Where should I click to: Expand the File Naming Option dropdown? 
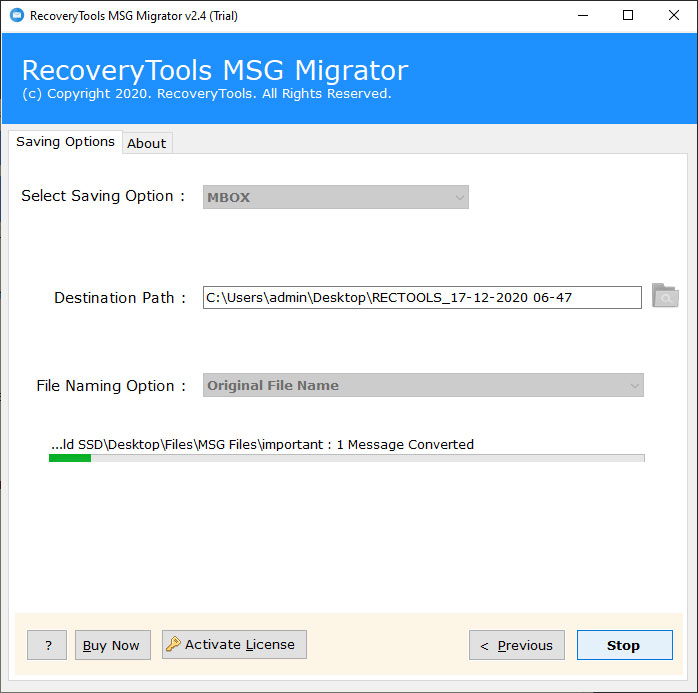423,385
